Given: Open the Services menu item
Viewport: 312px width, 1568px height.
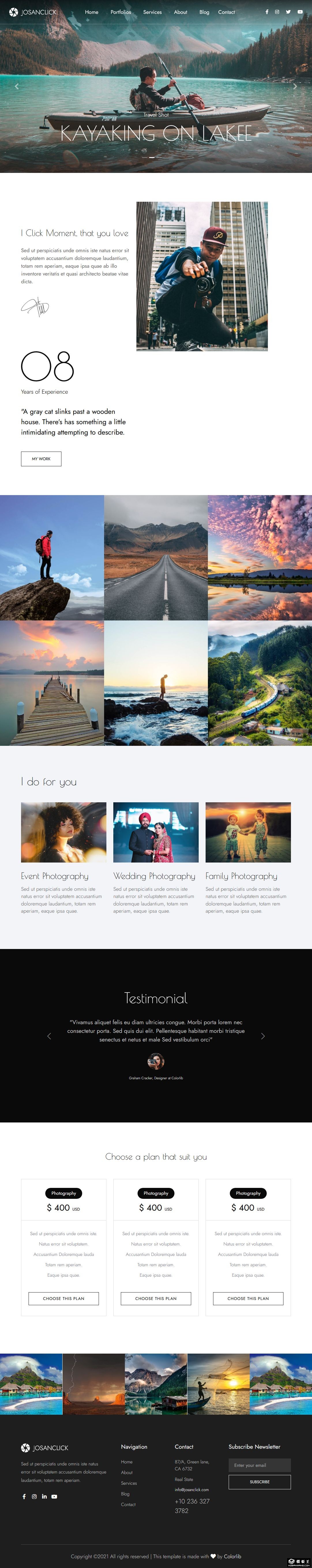Looking at the screenshot, I should click(x=152, y=12).
